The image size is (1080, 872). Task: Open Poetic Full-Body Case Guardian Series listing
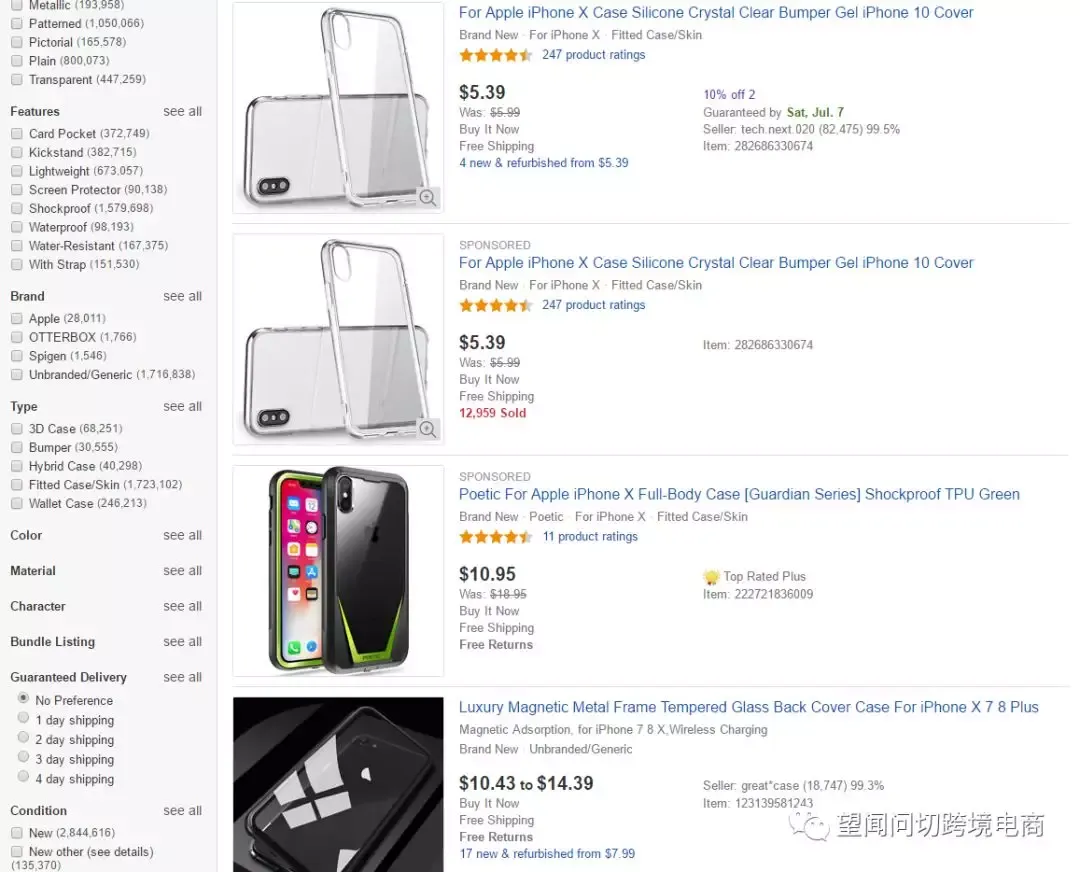(739, 495)
